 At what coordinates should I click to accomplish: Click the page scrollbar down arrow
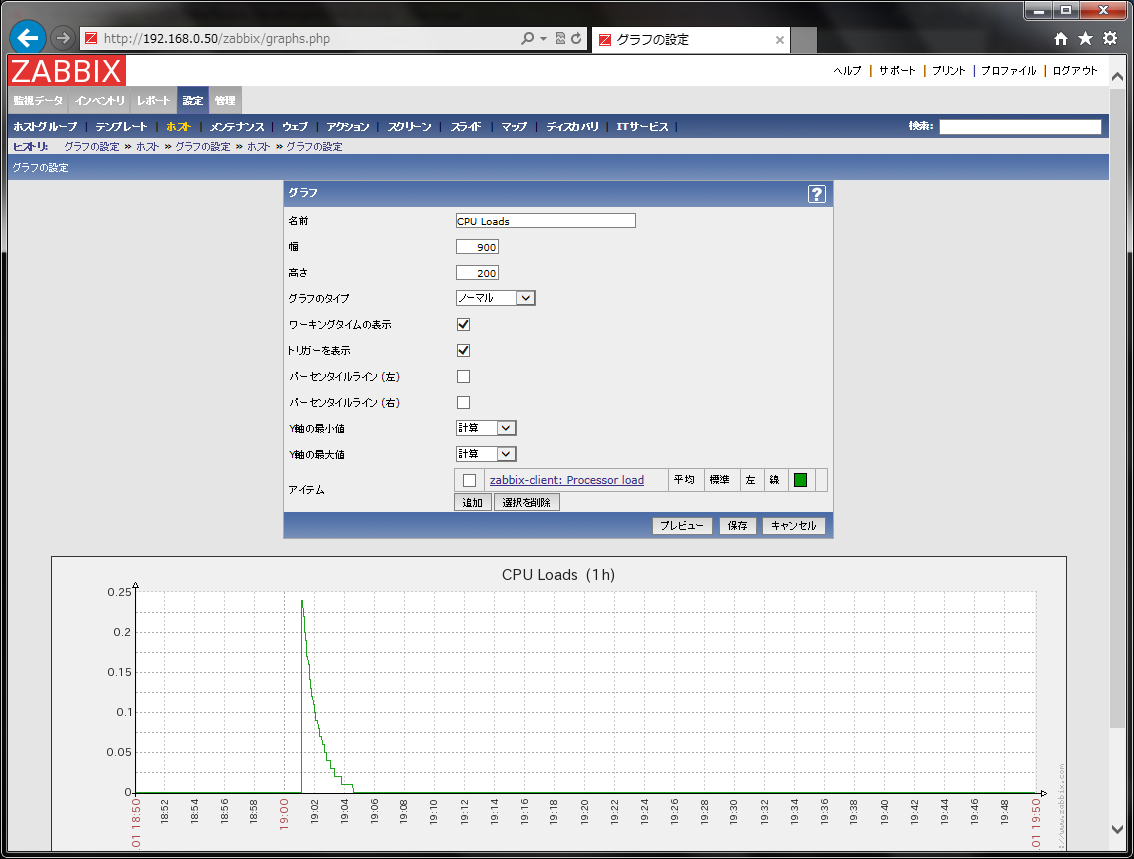pos(1117,829)
